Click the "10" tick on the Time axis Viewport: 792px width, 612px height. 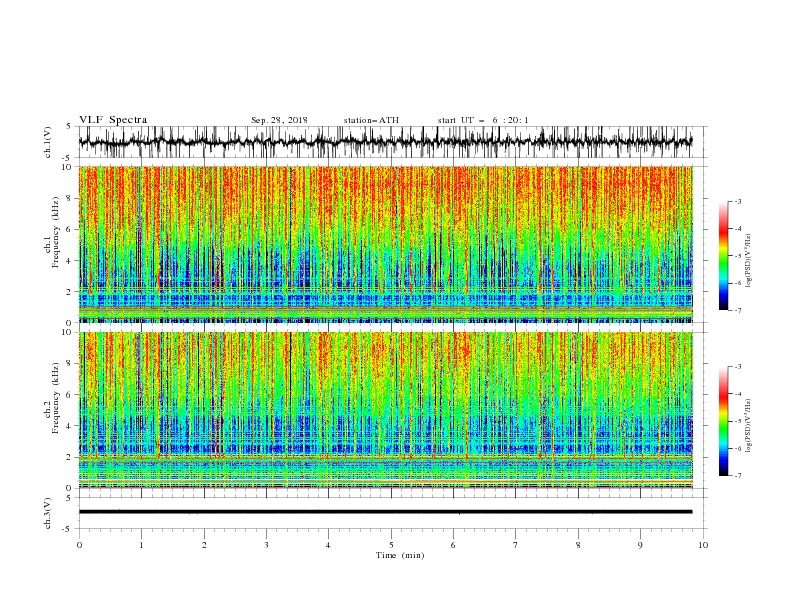(703, 545)
